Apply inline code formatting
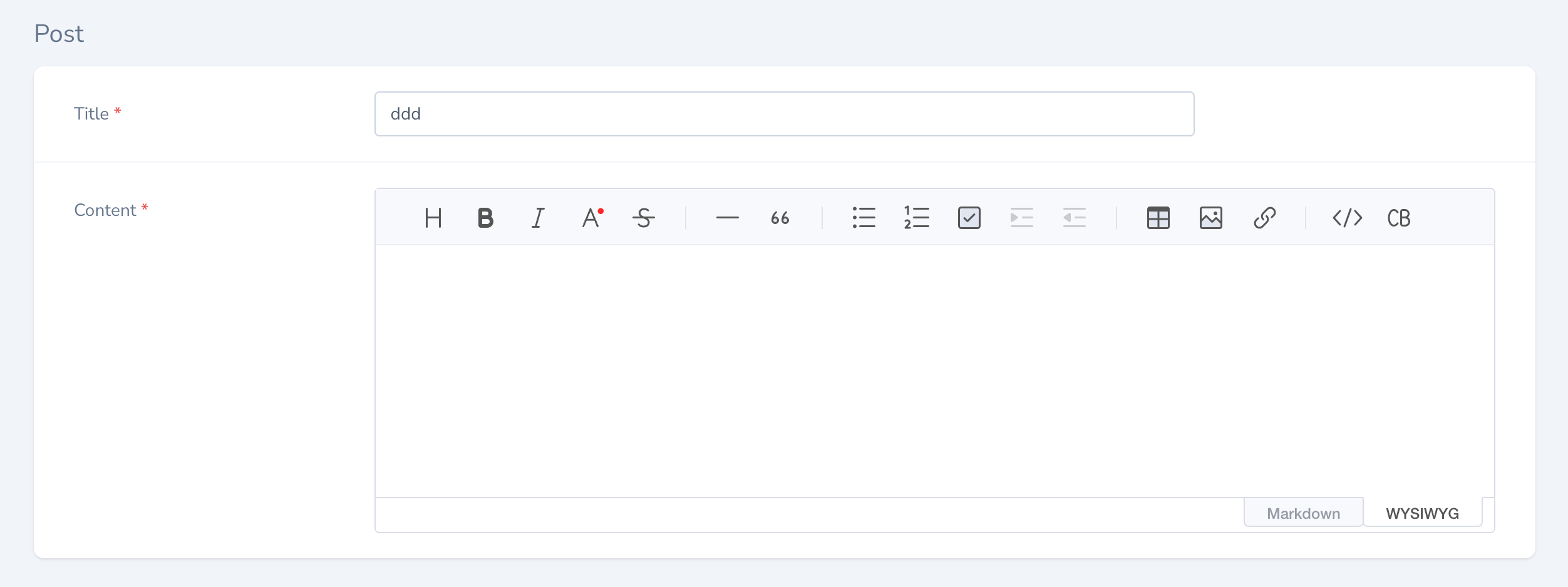This screenshot has height=587, width=1568. click(1348, 218)
